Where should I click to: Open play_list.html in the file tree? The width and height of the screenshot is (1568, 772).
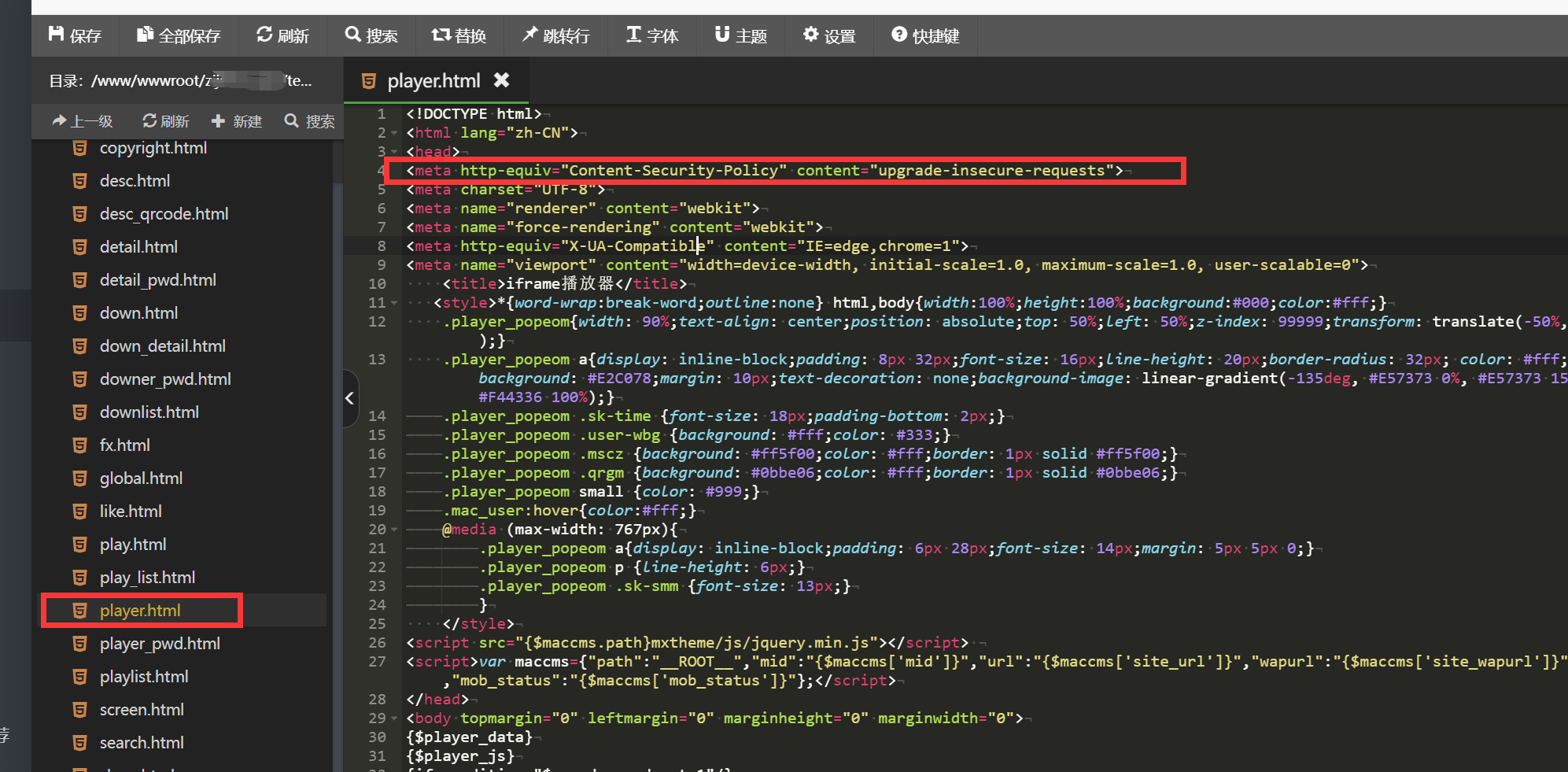(147, 578)
